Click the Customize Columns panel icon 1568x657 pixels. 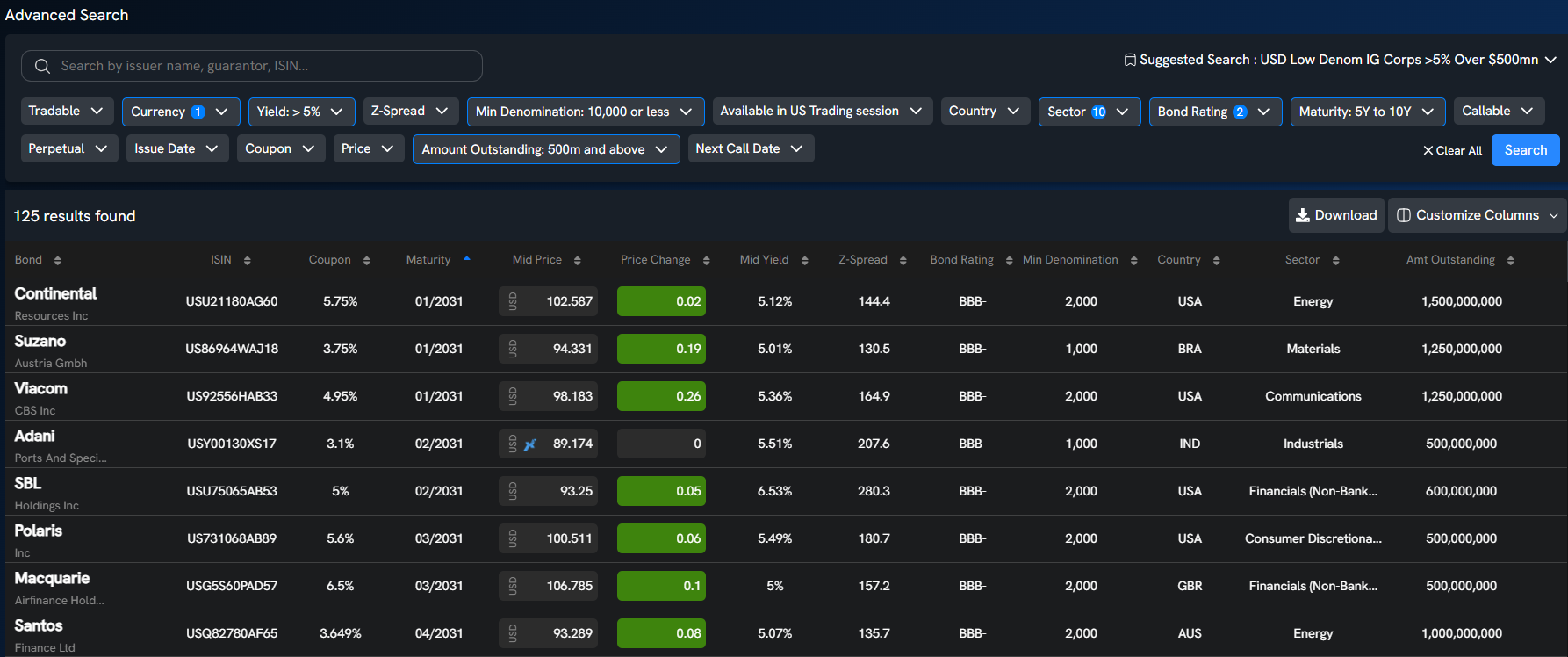[x=1404, y=215]
